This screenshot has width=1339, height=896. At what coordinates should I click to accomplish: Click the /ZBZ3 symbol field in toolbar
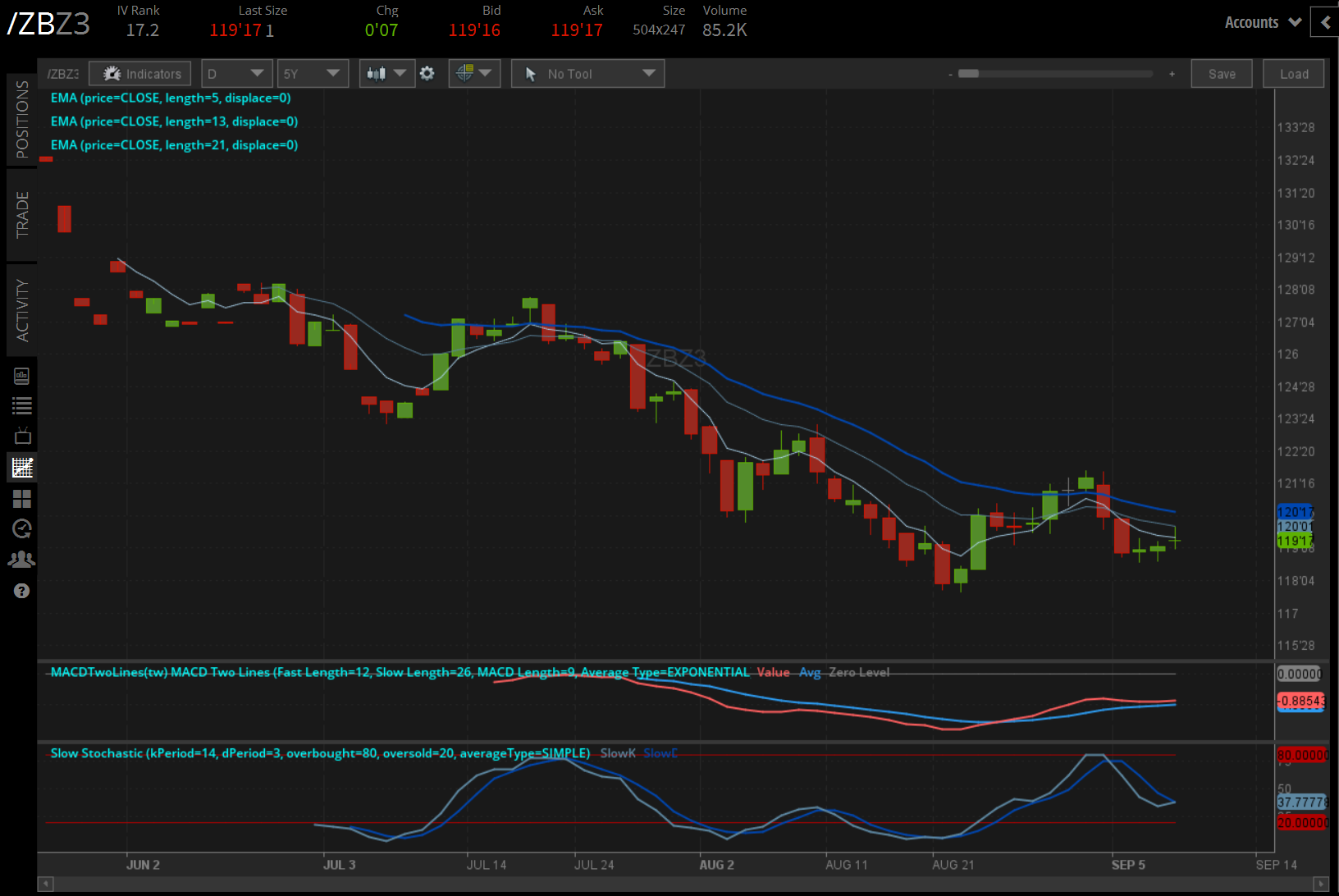pyautogui.click(x=62, y=74)
